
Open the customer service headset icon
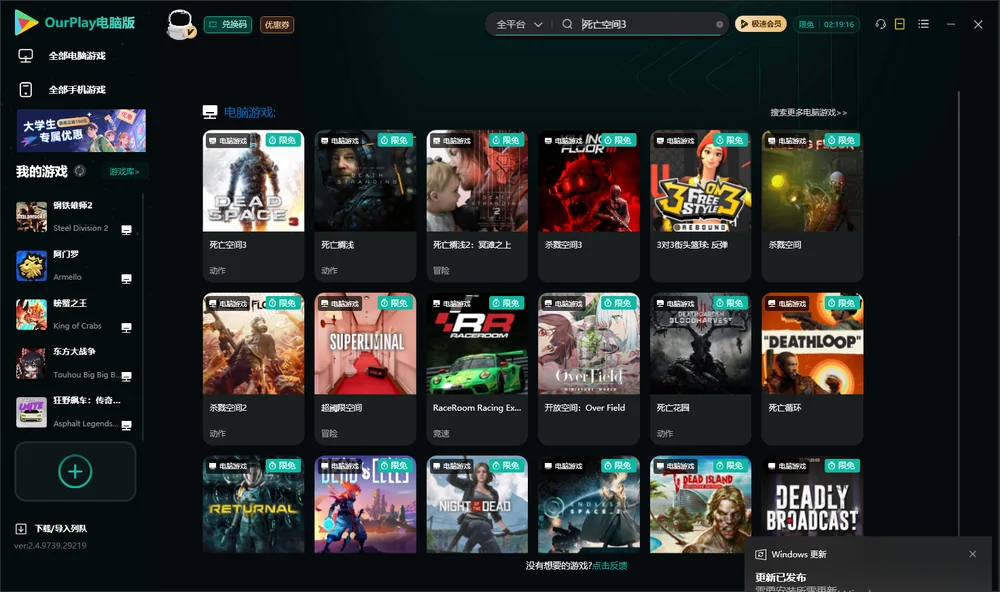(880, 24)
